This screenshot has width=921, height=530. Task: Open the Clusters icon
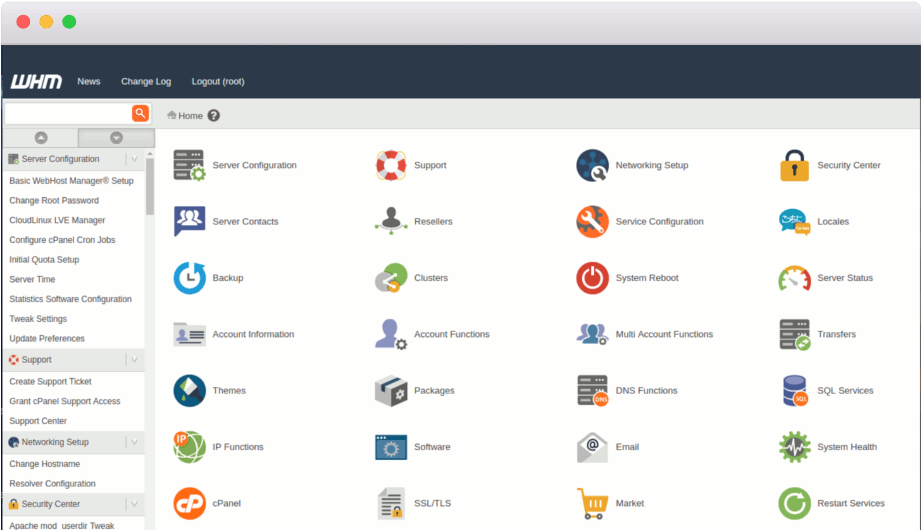coord(391,277)
